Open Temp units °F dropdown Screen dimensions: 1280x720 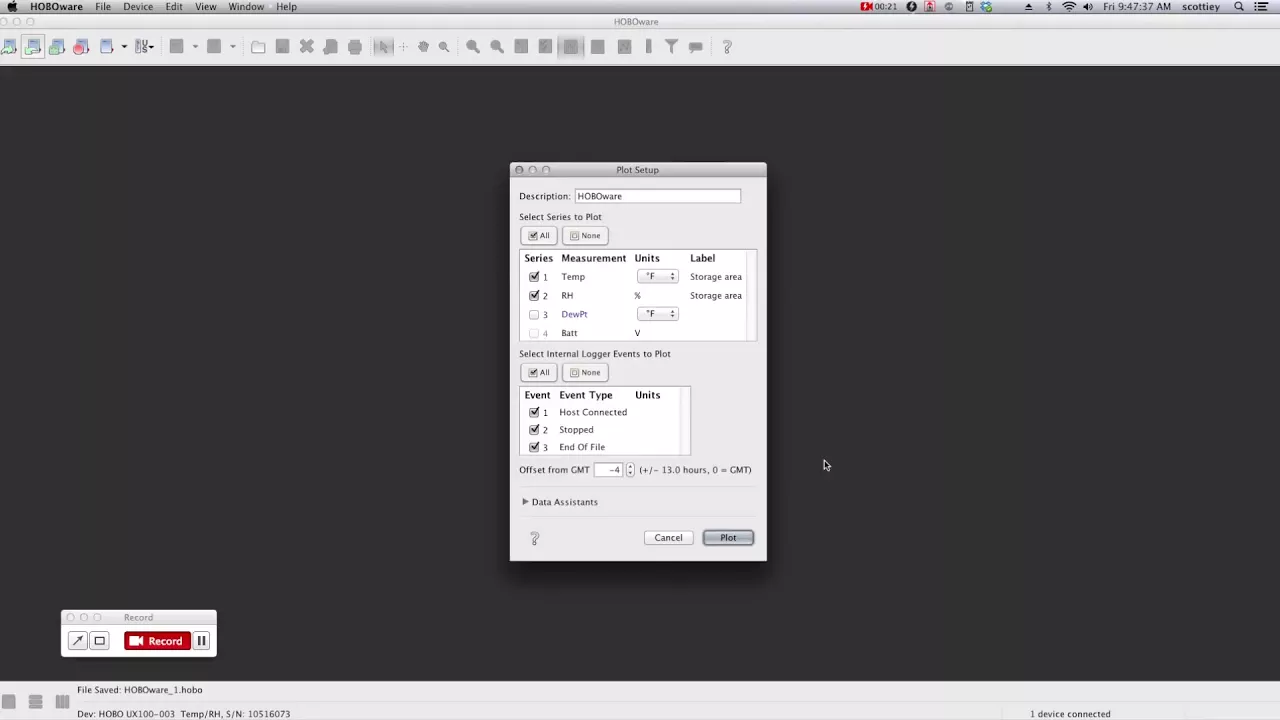coord(658,277)
